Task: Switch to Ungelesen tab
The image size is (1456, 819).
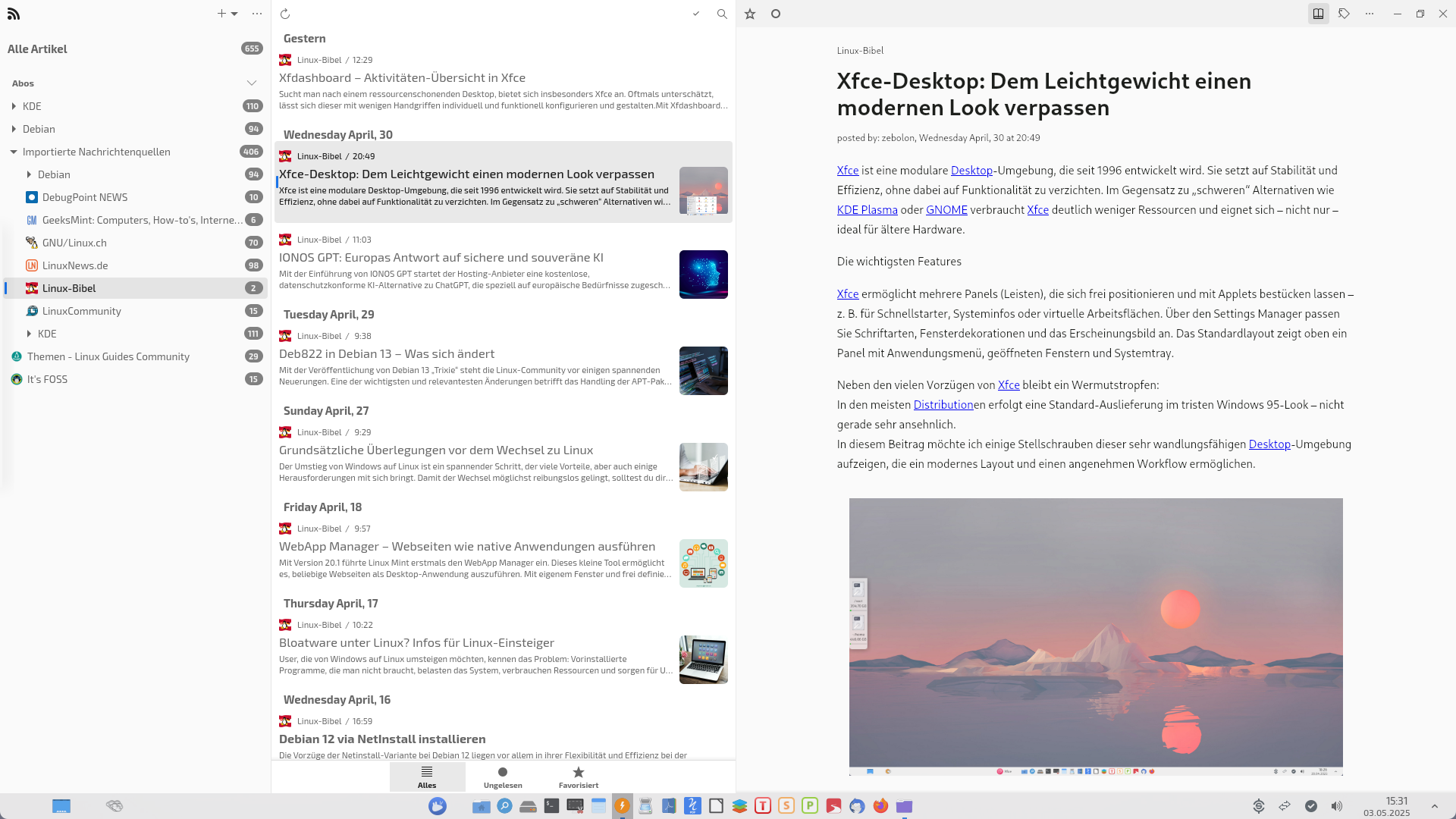Action: (503, 777)
